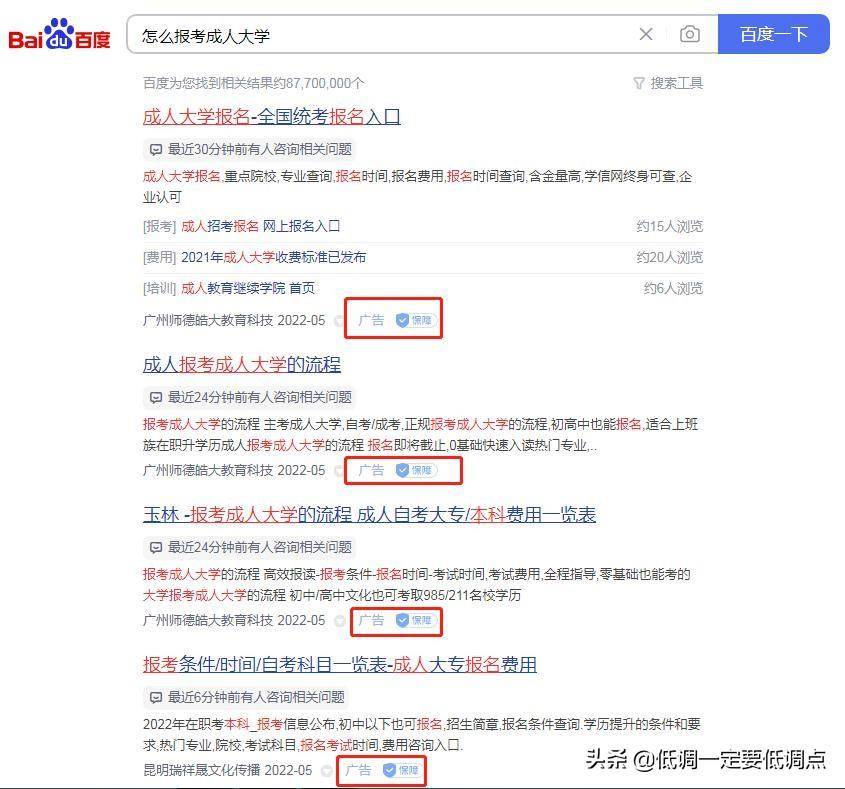Click 约6人浏览 text

click(x=673, y=288)
